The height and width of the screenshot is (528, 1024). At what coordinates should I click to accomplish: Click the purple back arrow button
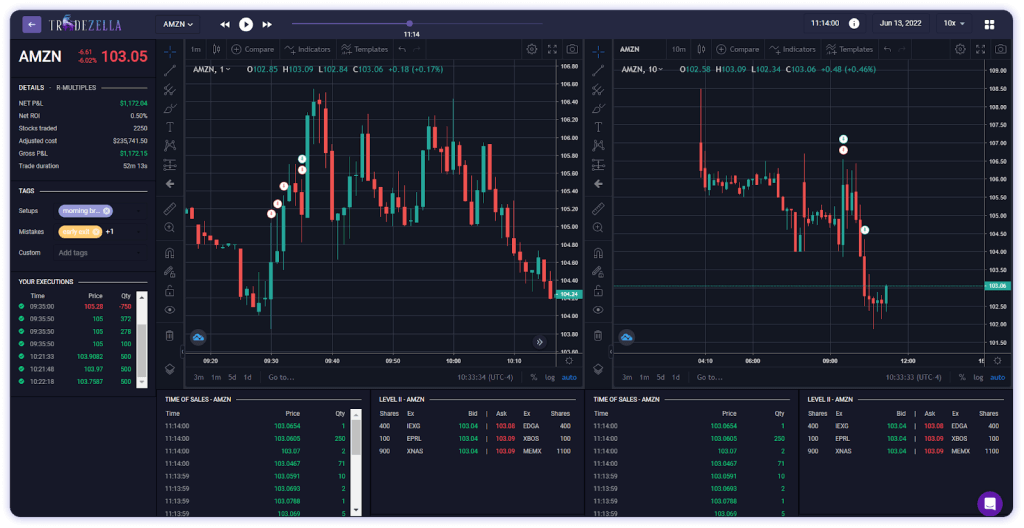pyautogui.click(x=32, y=23)
